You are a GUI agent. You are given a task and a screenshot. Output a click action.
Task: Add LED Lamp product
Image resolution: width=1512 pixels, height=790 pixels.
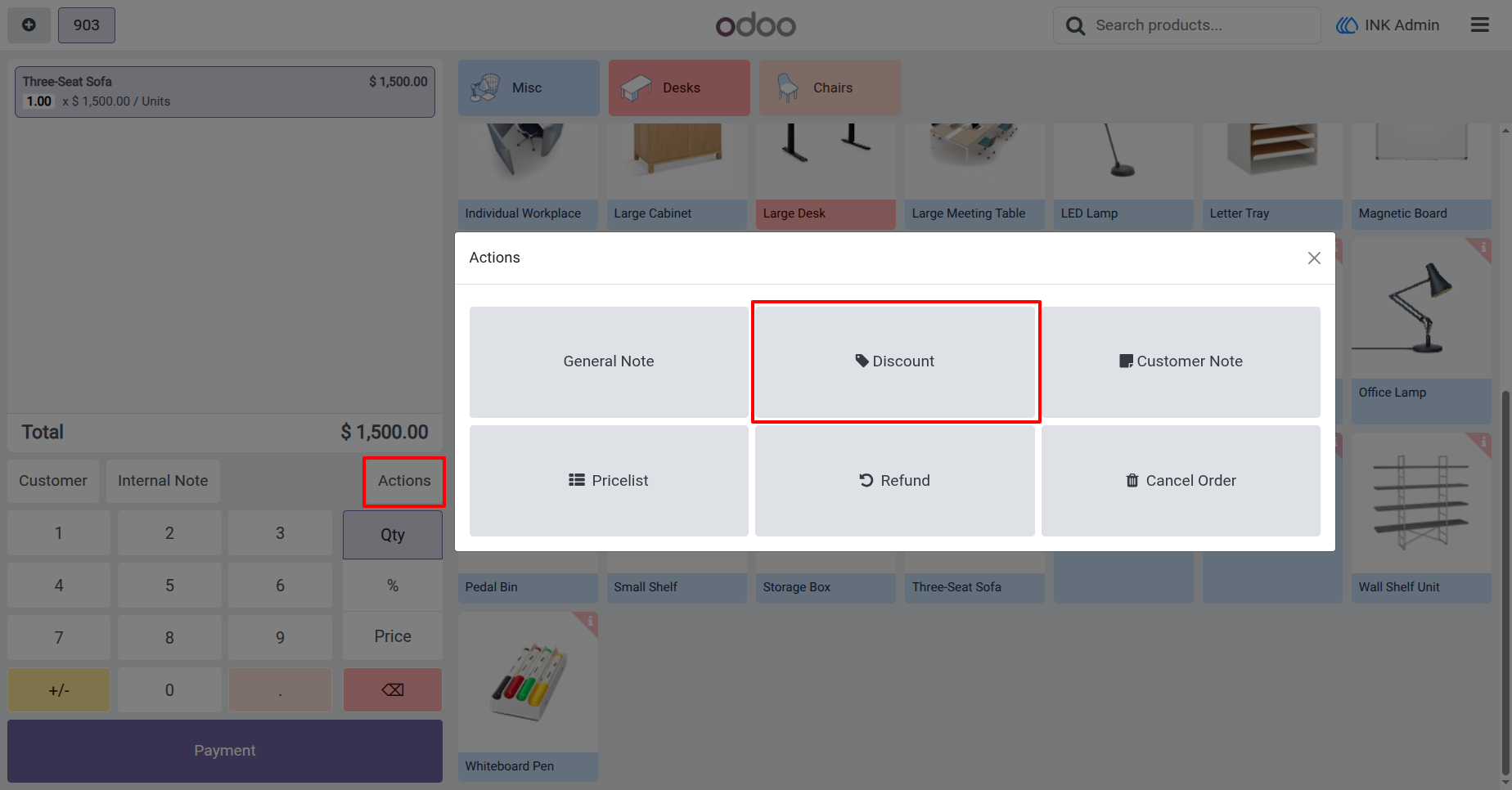(x=1124, y=177)
